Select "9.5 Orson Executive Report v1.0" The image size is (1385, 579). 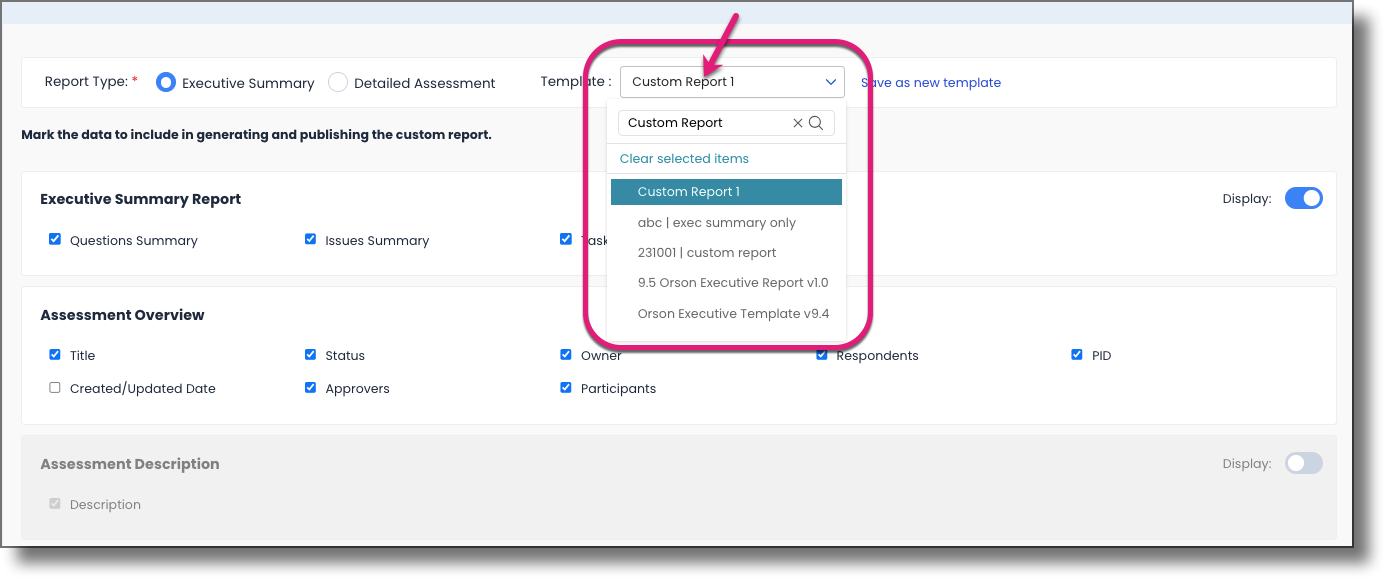[x=733, y=282]
